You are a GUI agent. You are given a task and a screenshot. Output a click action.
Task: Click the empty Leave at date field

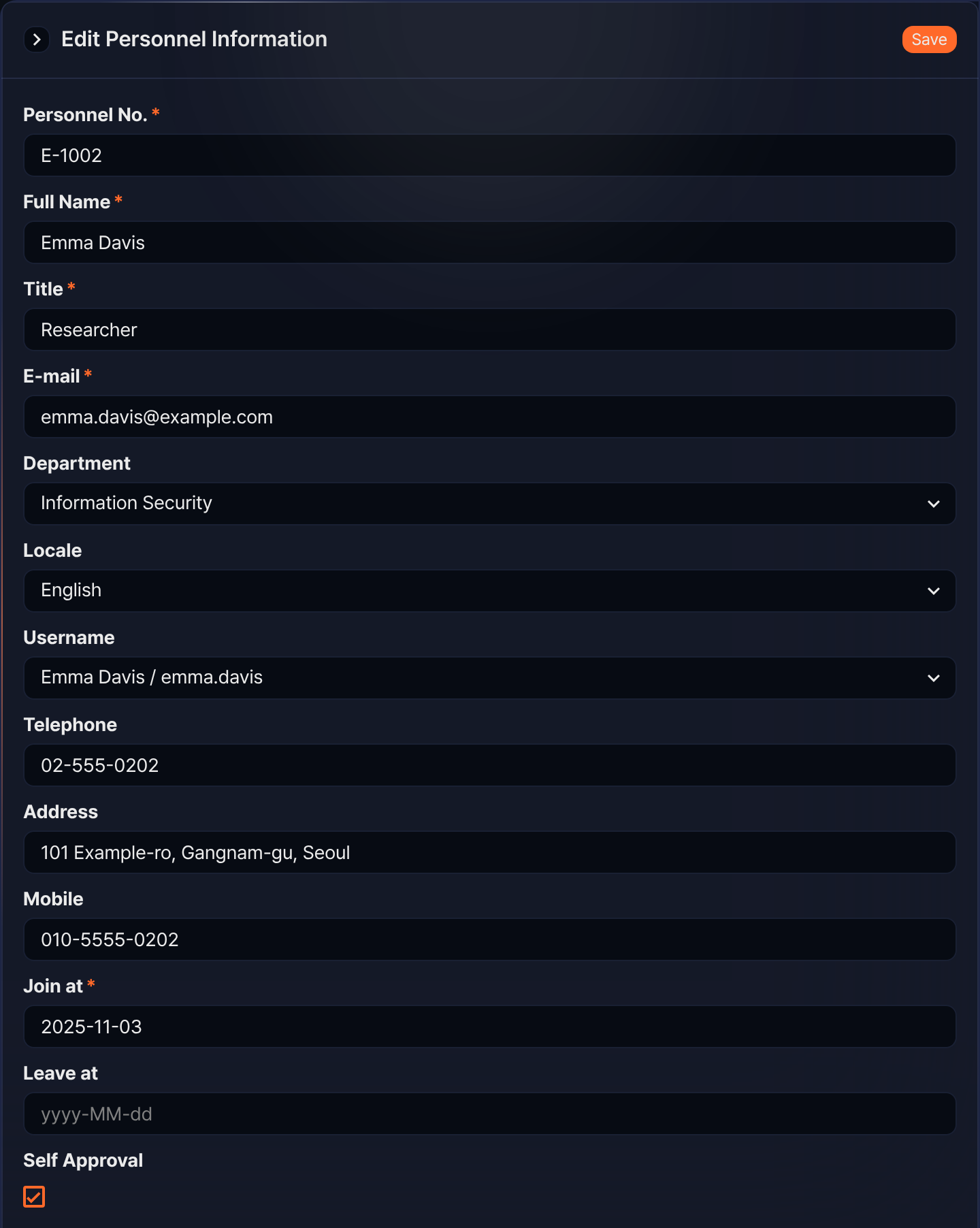pos(490,1114)
